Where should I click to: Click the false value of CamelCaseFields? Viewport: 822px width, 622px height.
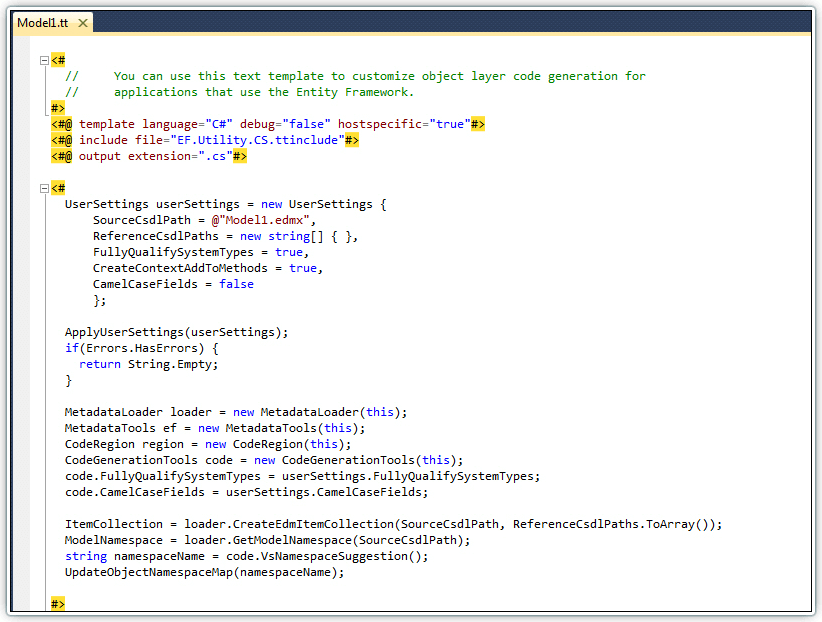click(236, 284)
